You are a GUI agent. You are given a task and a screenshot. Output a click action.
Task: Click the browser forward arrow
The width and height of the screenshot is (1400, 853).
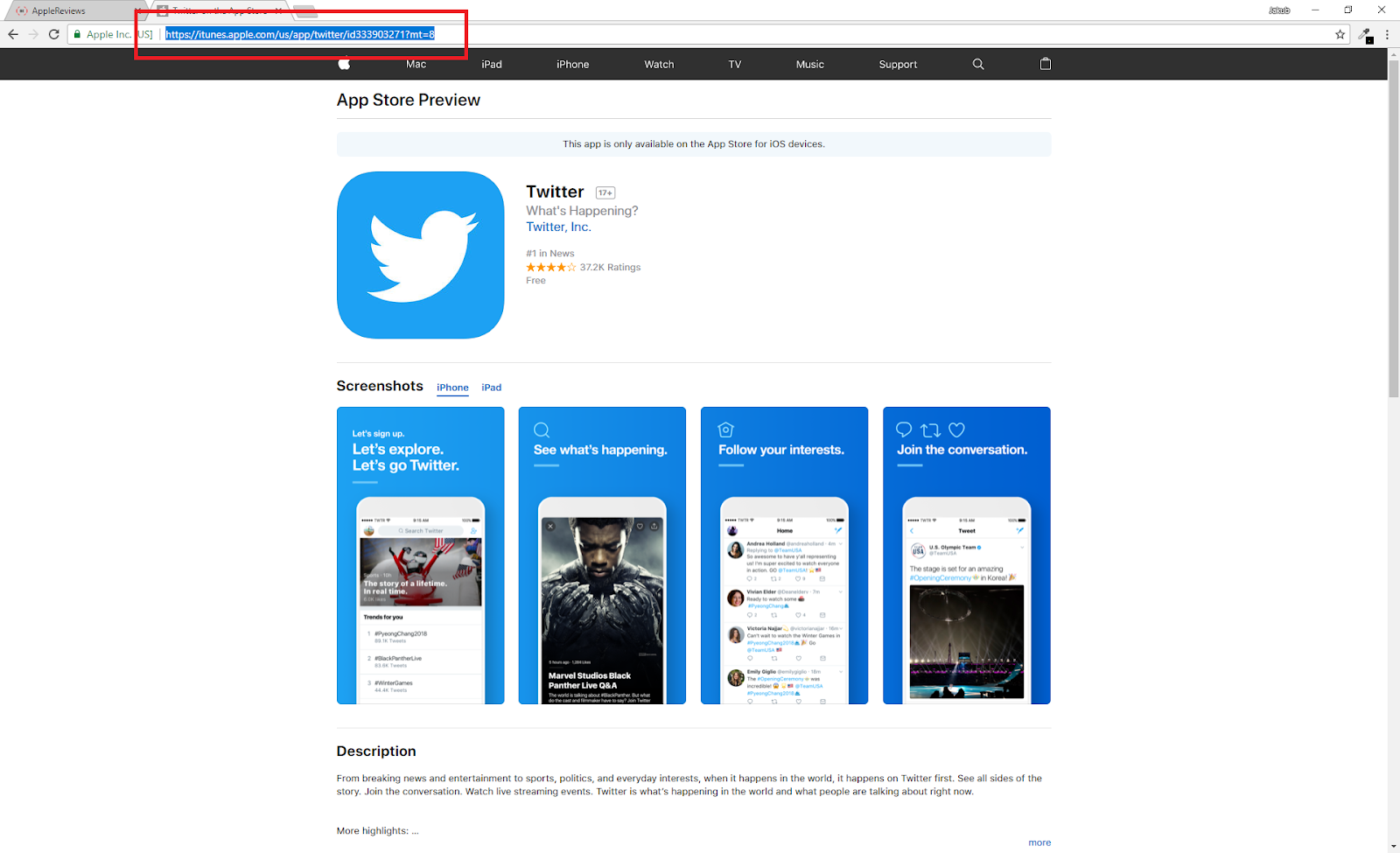coord(33,34)
